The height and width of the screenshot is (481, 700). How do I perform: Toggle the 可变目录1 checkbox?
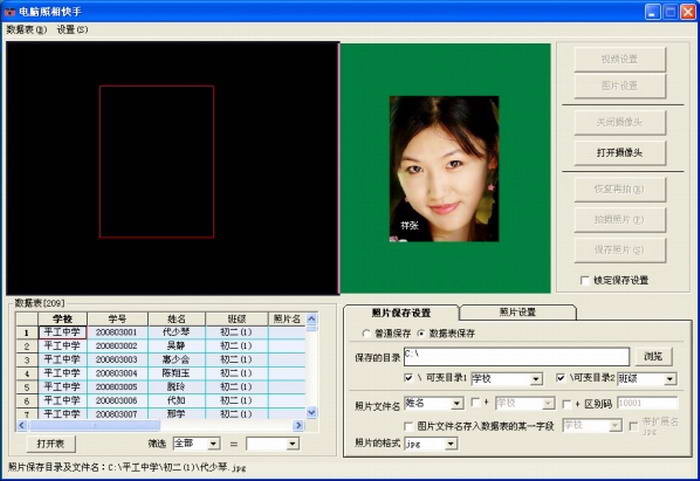pos(409,379)
